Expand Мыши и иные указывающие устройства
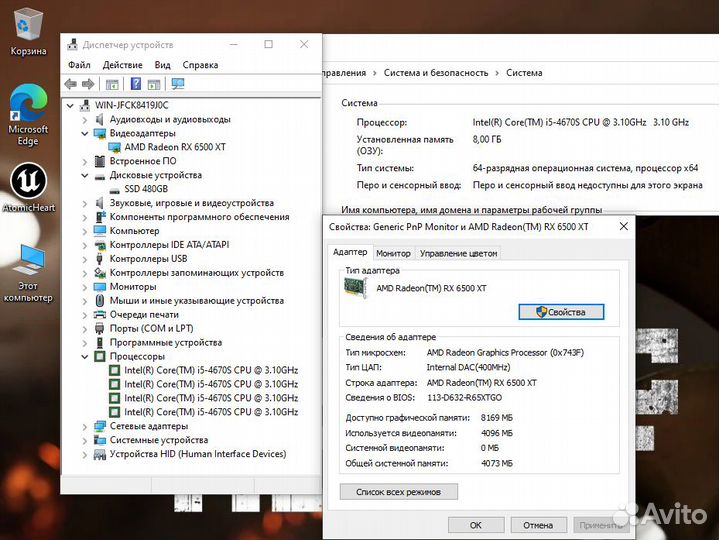Screen dimensions: 719x540 tap(85, 301)
